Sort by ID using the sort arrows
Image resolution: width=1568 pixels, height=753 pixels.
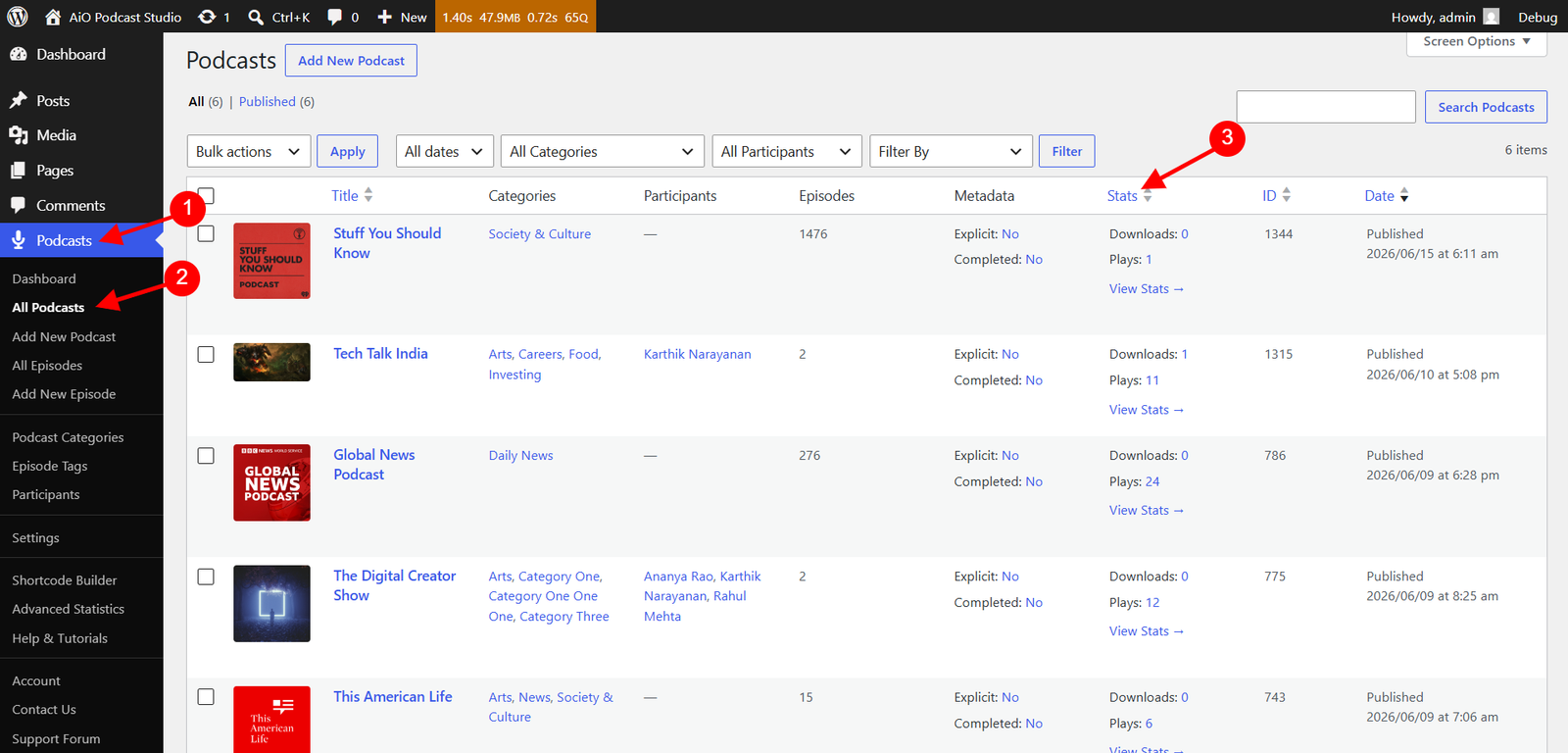tap(1287, 195)
